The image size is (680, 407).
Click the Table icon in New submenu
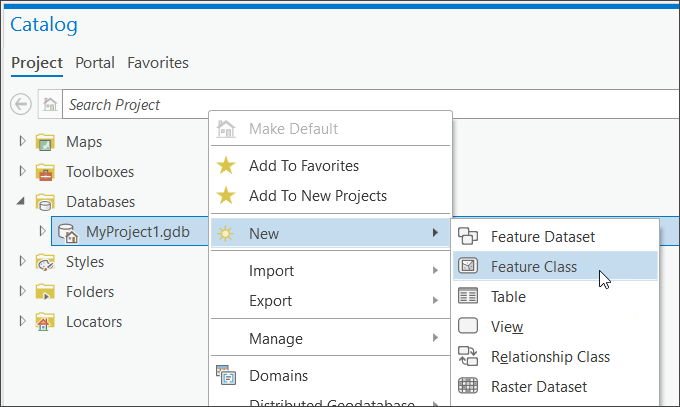[468, 297]
